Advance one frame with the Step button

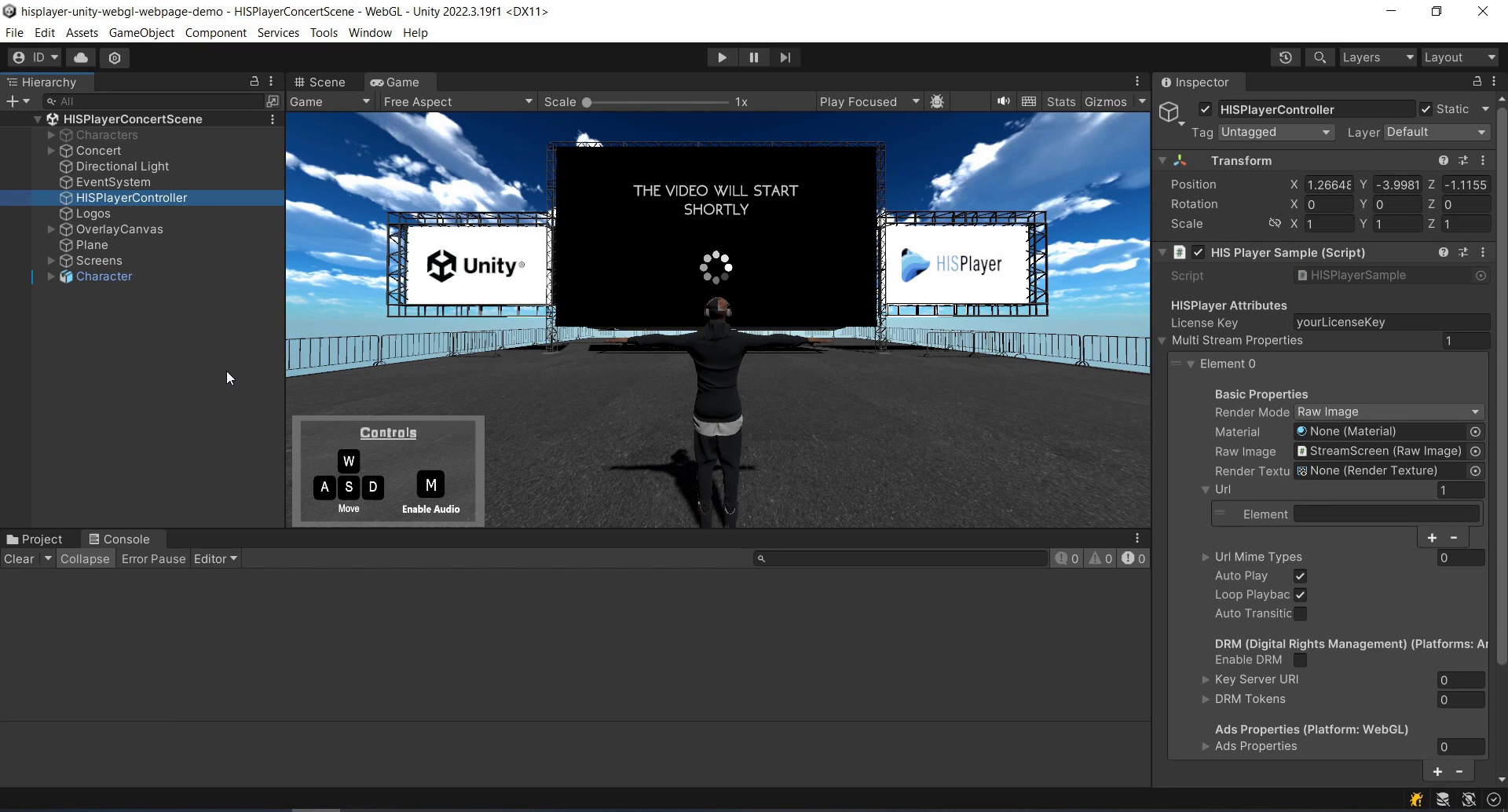(x=785, y=57)
